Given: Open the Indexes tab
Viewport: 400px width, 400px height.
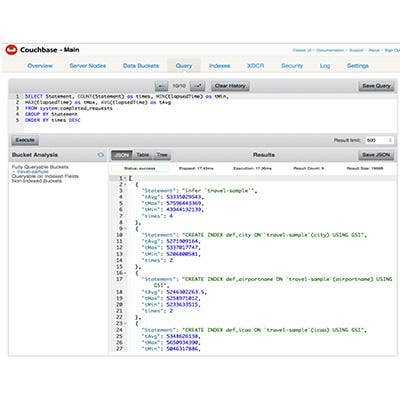Looking at the screenshot, I should pos(219,66).
